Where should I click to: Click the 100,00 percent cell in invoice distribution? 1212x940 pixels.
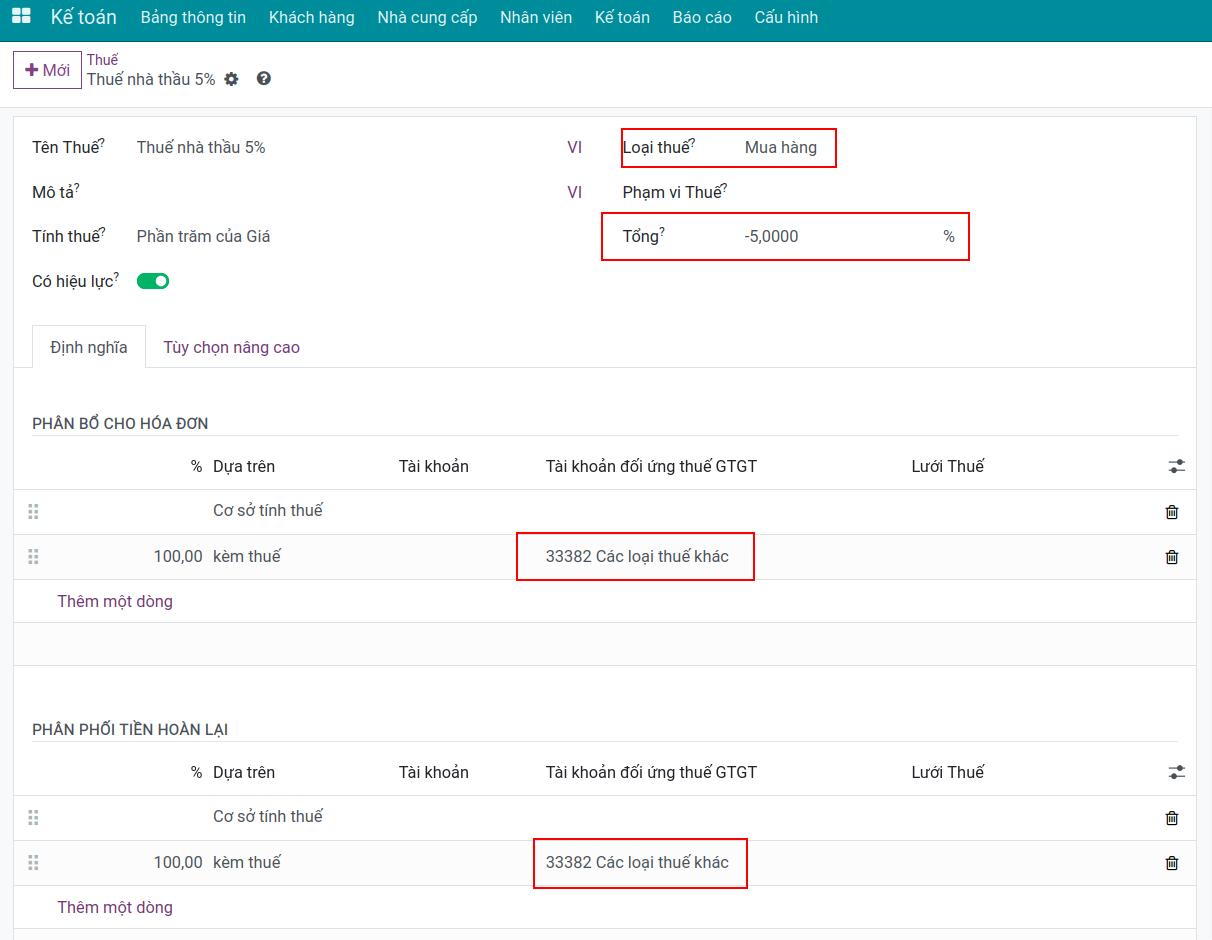(178, 556)
